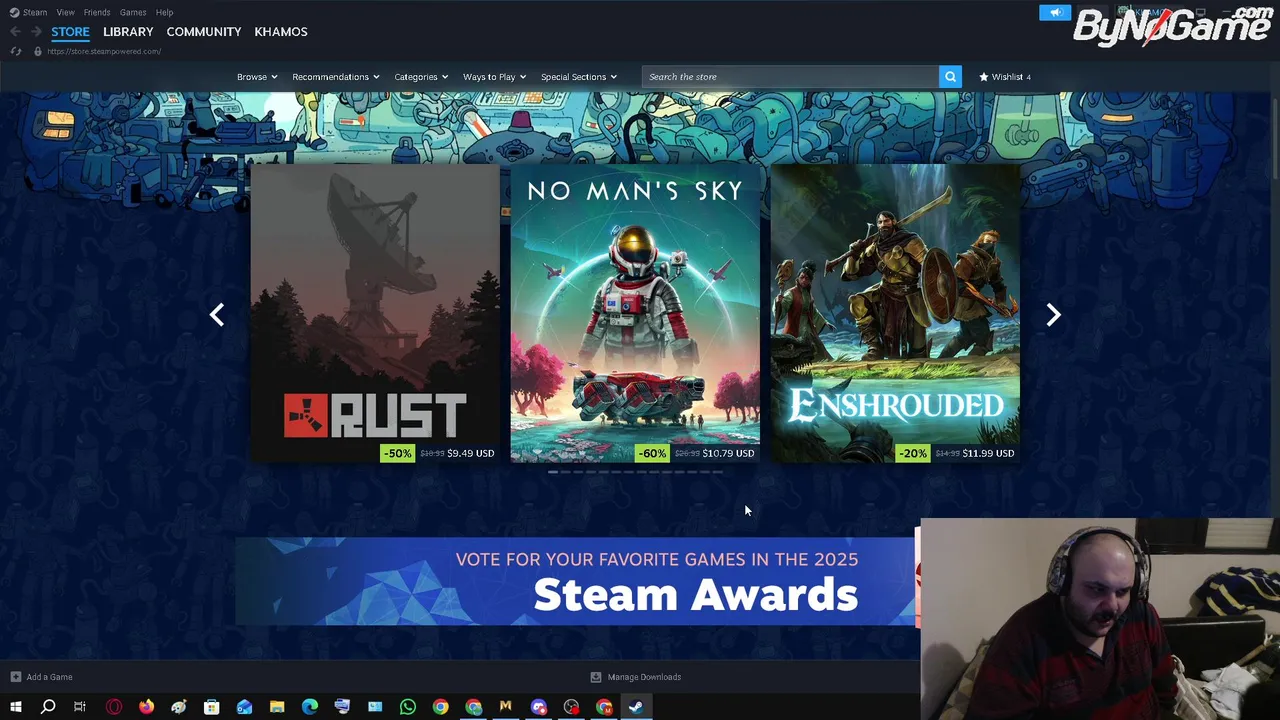Expand the Recommendations dropdown

click(x=336, y=77)
